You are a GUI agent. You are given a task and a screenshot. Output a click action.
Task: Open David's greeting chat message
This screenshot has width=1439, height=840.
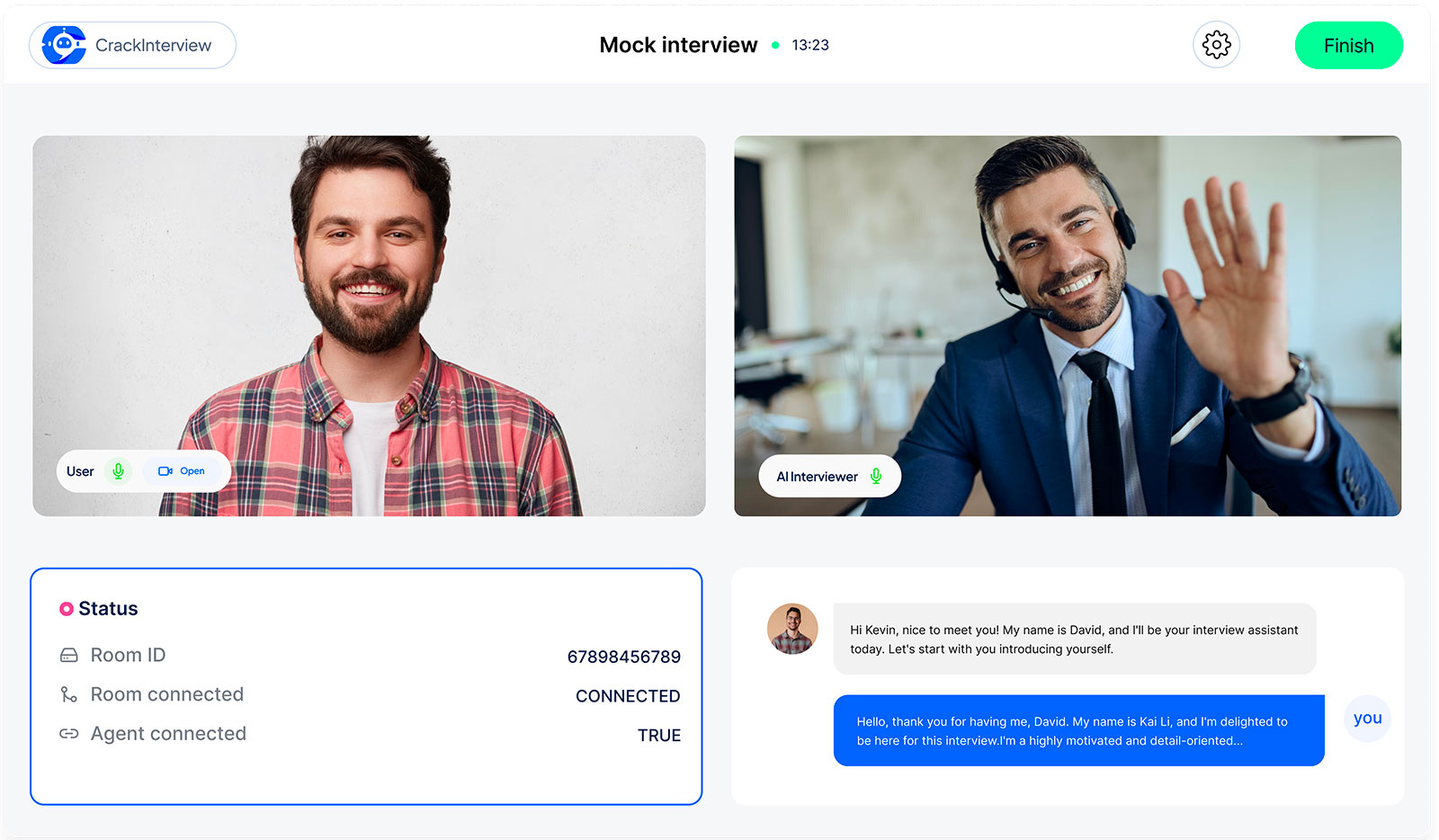click(1074, 639)
